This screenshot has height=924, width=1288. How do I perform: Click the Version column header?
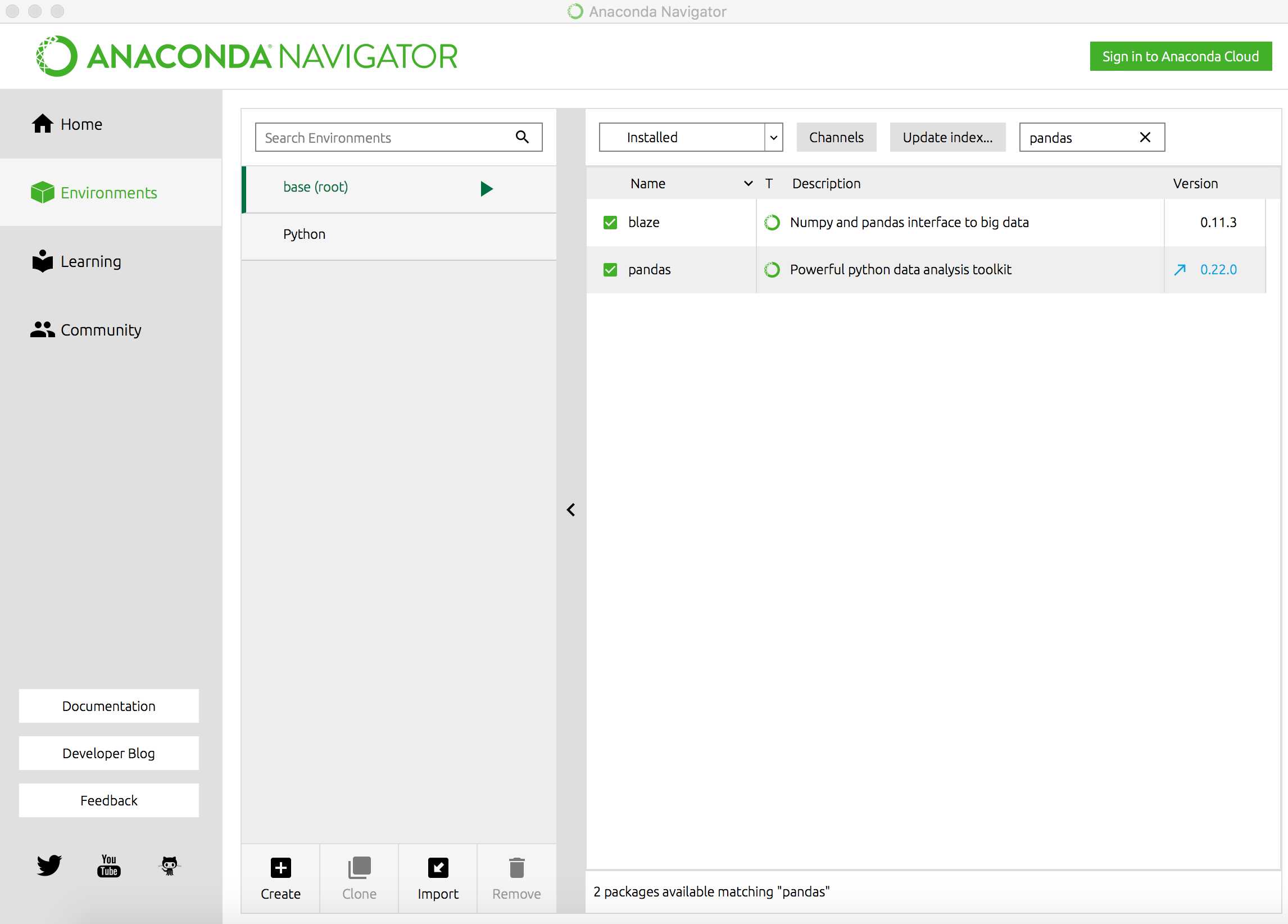point(1195,183)
